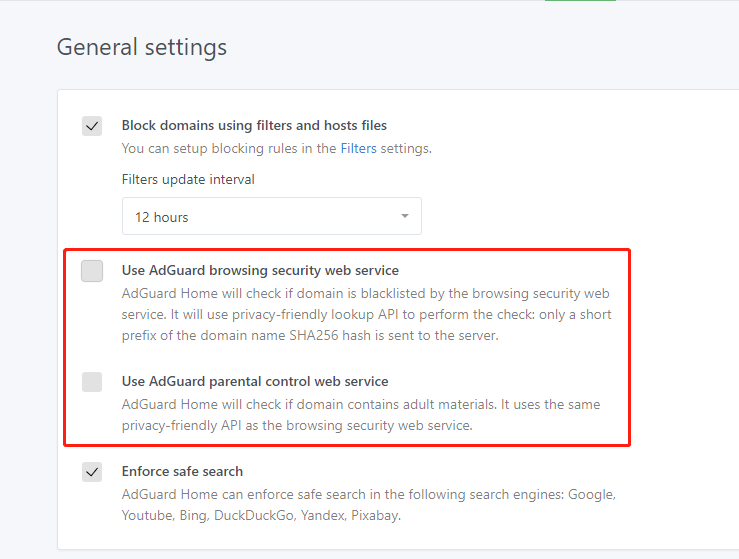Click the '12 hours' selected value text

pyautogui.click(x=162, y=217)
